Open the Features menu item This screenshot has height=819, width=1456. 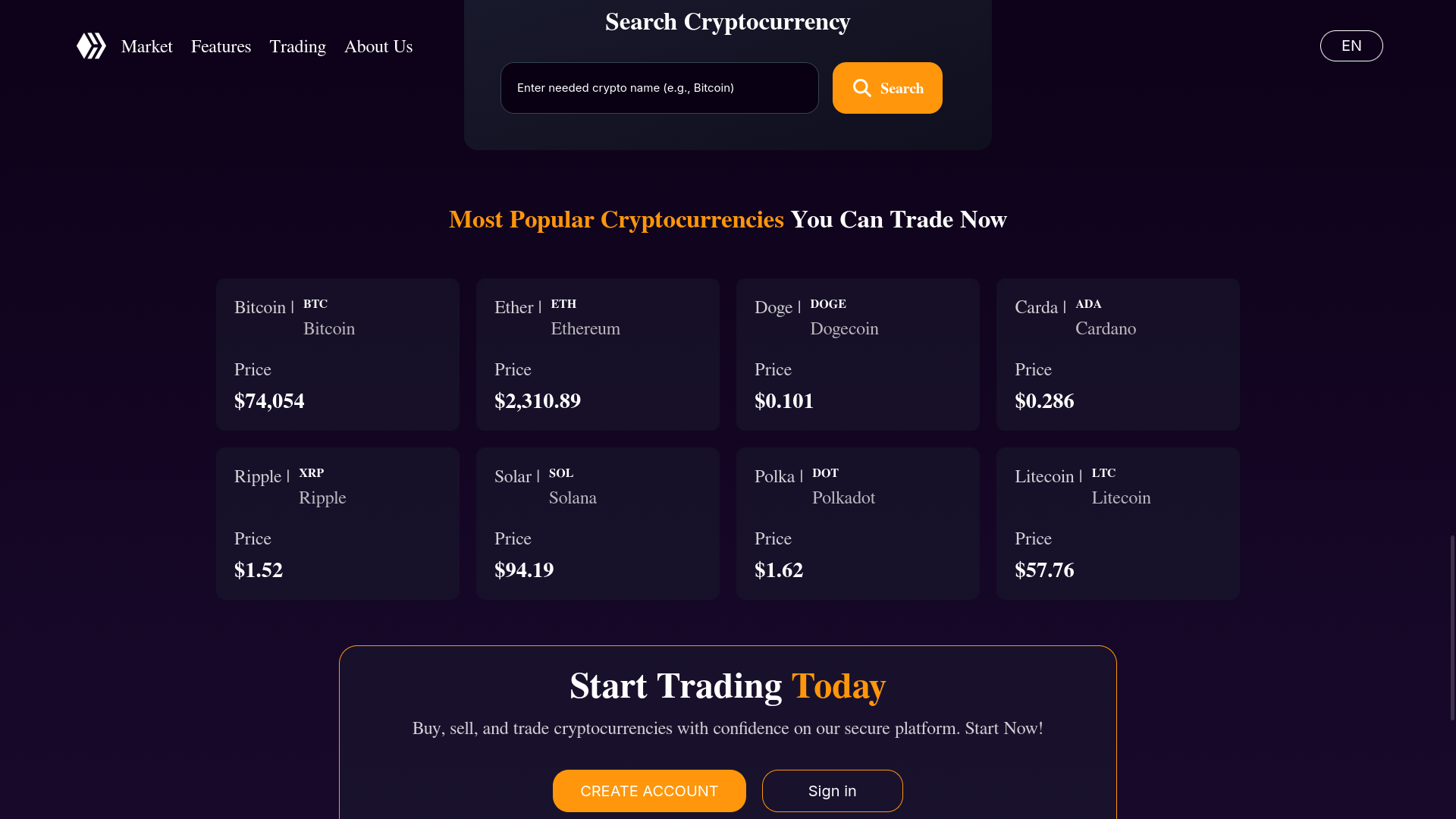(221, 46)
